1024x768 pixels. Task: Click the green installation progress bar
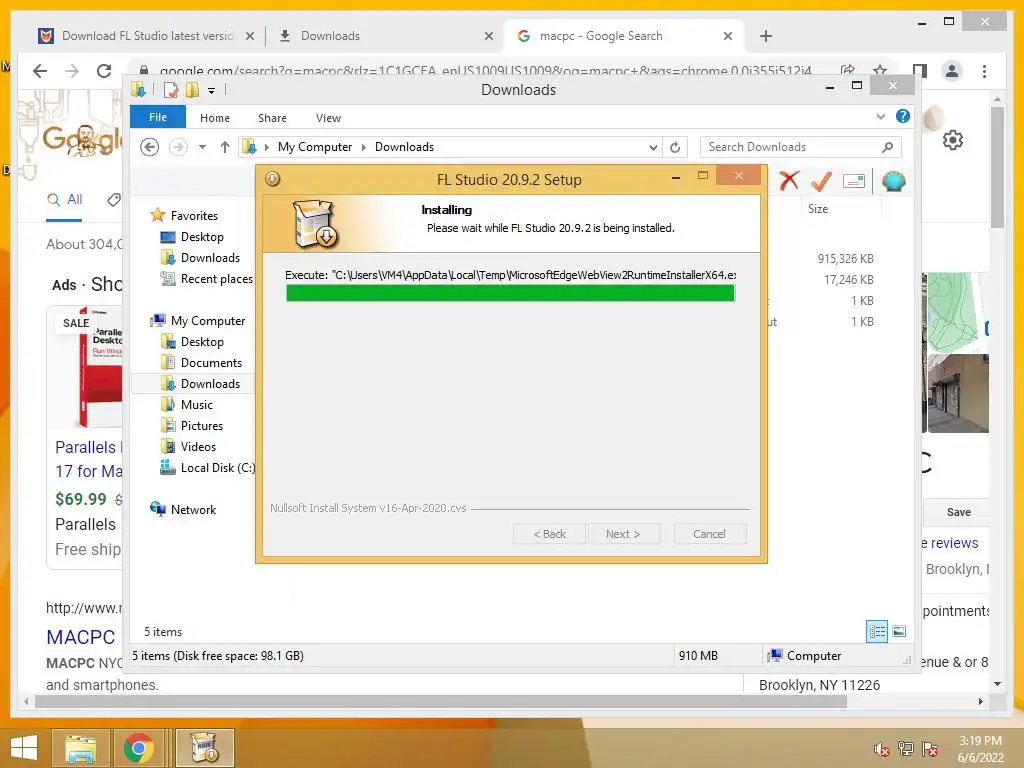click(x=511, y=293)
